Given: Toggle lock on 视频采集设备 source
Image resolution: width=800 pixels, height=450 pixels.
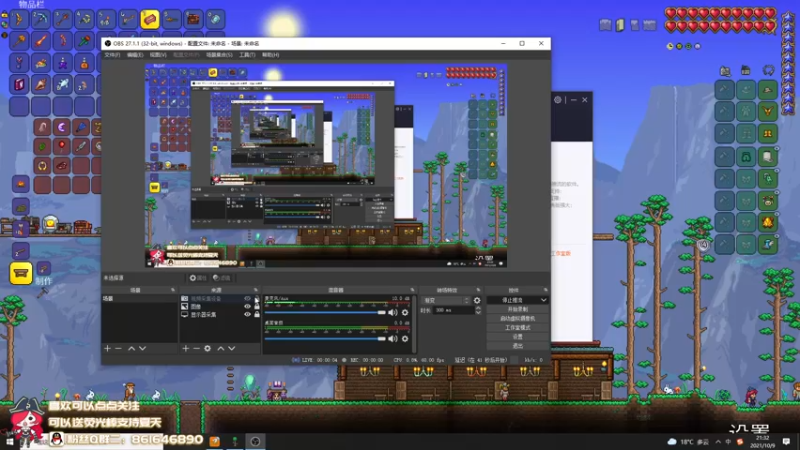Looking at the screenshot, I should pos(257,298).
